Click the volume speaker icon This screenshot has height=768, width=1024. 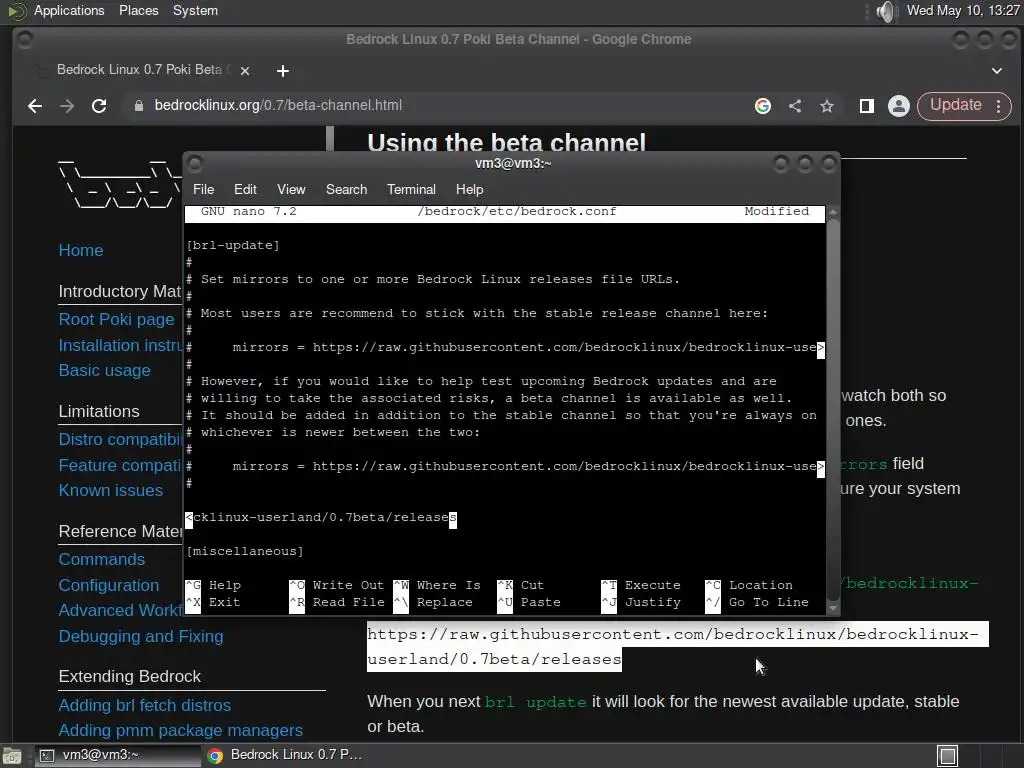[x=886, y=11]
